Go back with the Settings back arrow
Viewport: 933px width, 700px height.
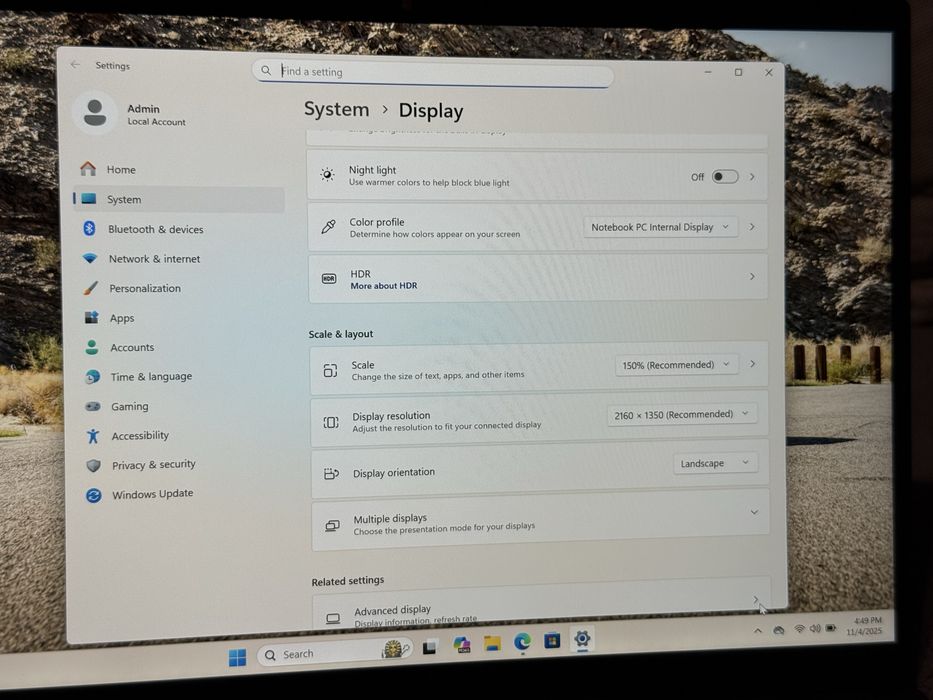pos(75,65)
